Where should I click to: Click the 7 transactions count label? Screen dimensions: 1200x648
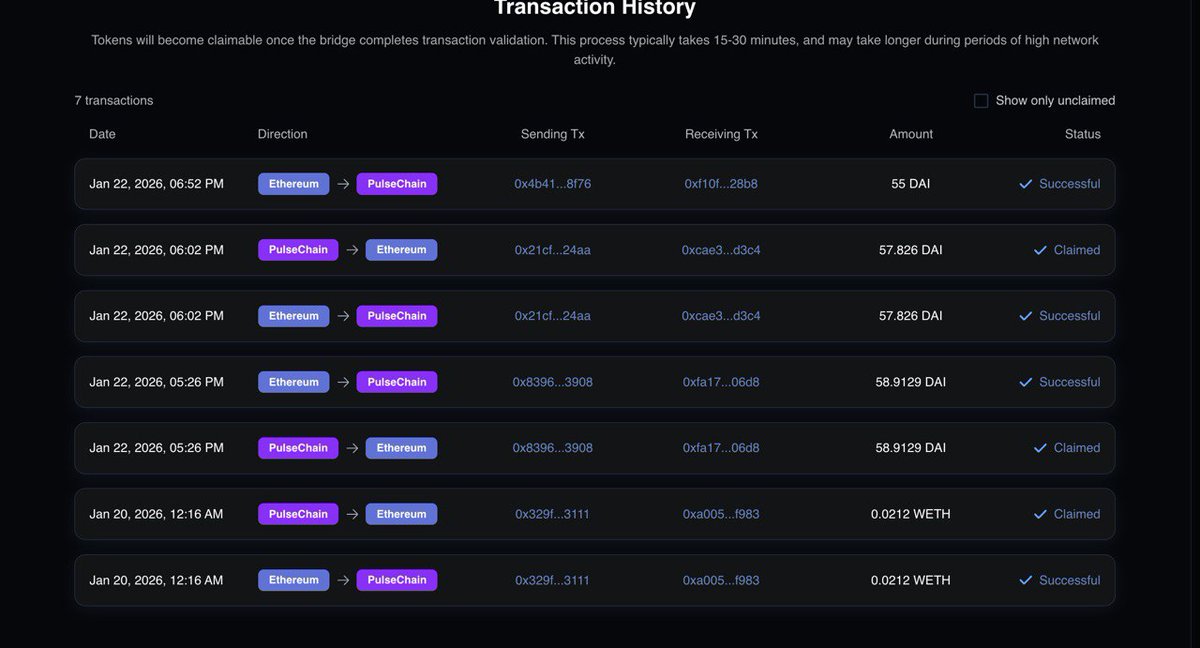tap(114, 99)
